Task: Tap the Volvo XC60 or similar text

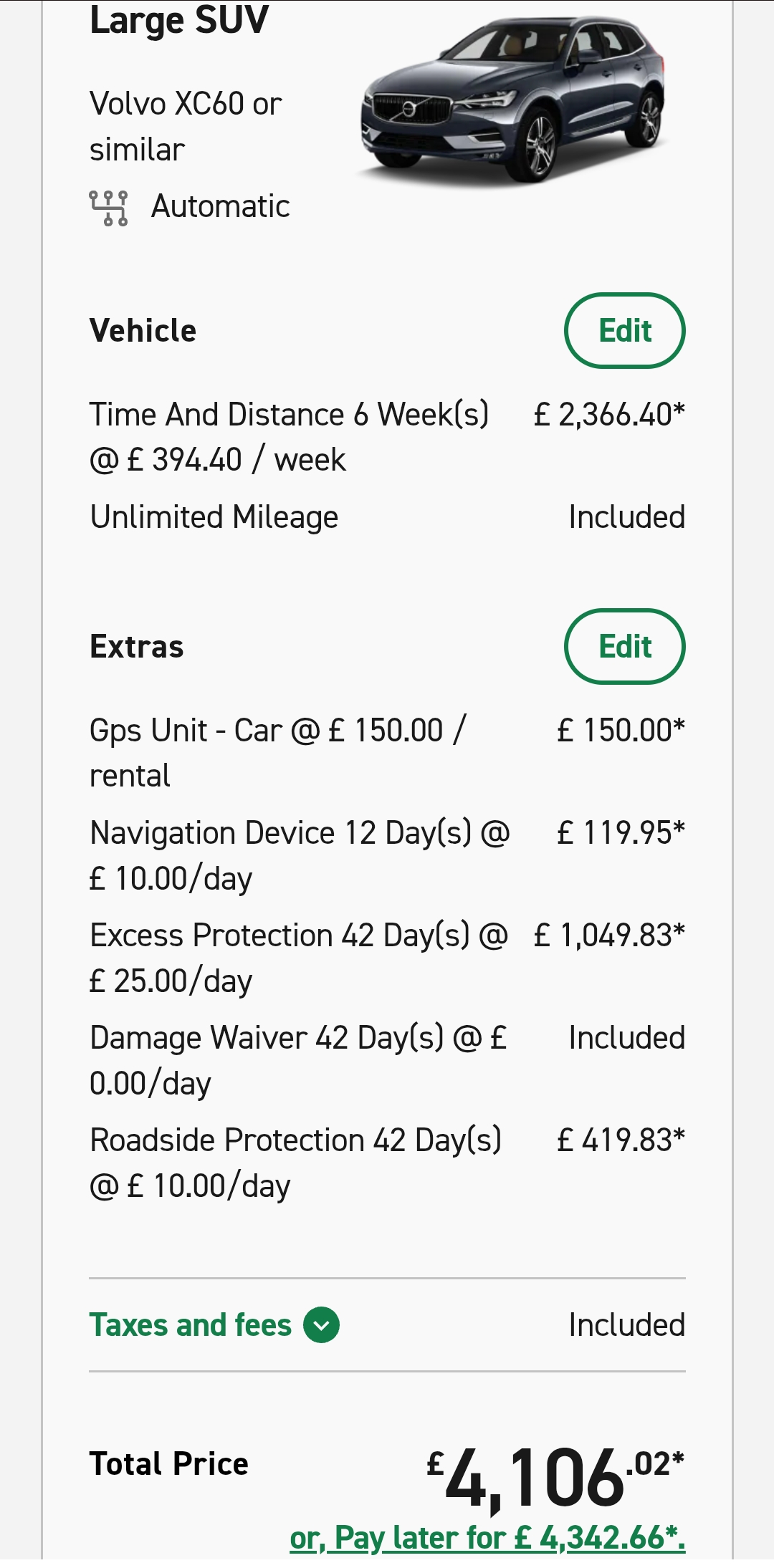Action: click(x=186, y=127)
